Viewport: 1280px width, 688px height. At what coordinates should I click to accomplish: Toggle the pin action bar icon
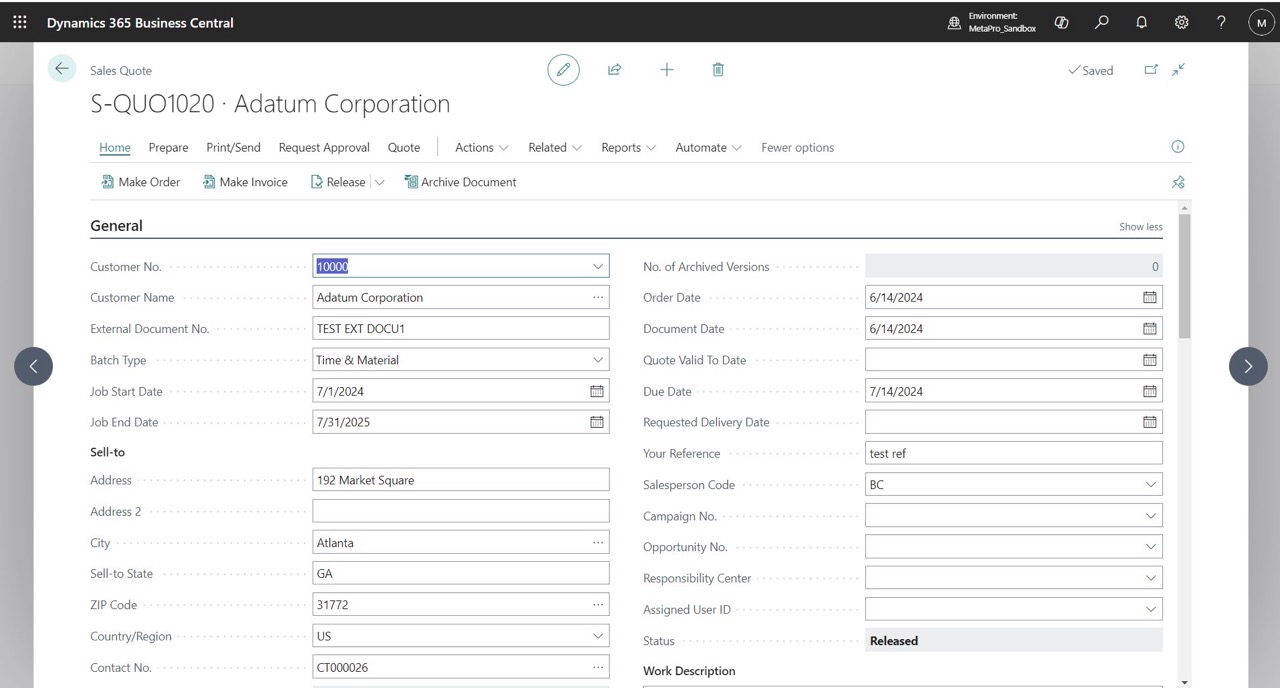pyautogui.click(x=1178, y=182)
